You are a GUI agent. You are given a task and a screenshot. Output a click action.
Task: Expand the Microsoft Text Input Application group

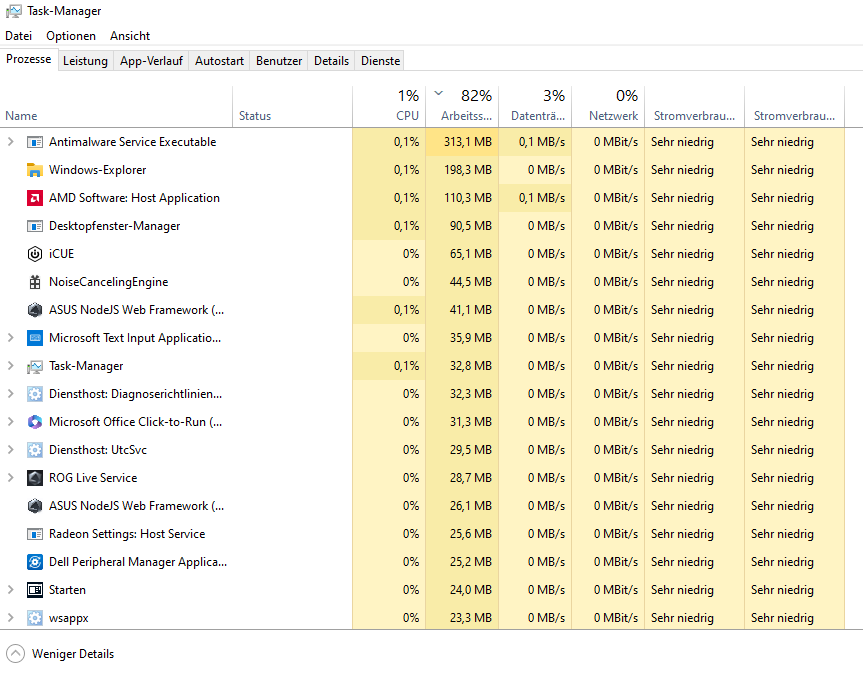(x=10, y=338)
